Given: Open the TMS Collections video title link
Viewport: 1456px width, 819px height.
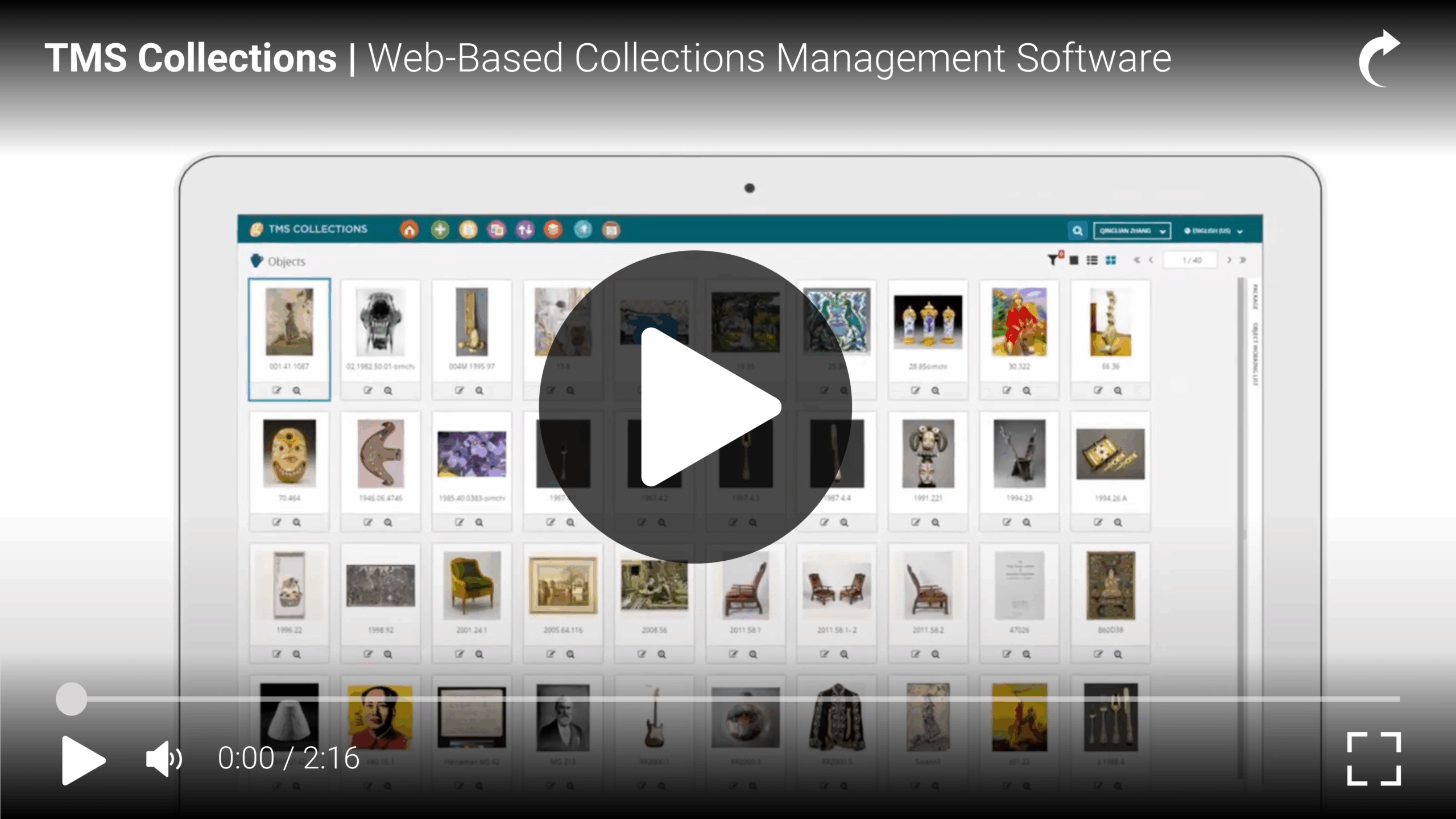Looking at the screenshot, I should (x=608, y=58).
